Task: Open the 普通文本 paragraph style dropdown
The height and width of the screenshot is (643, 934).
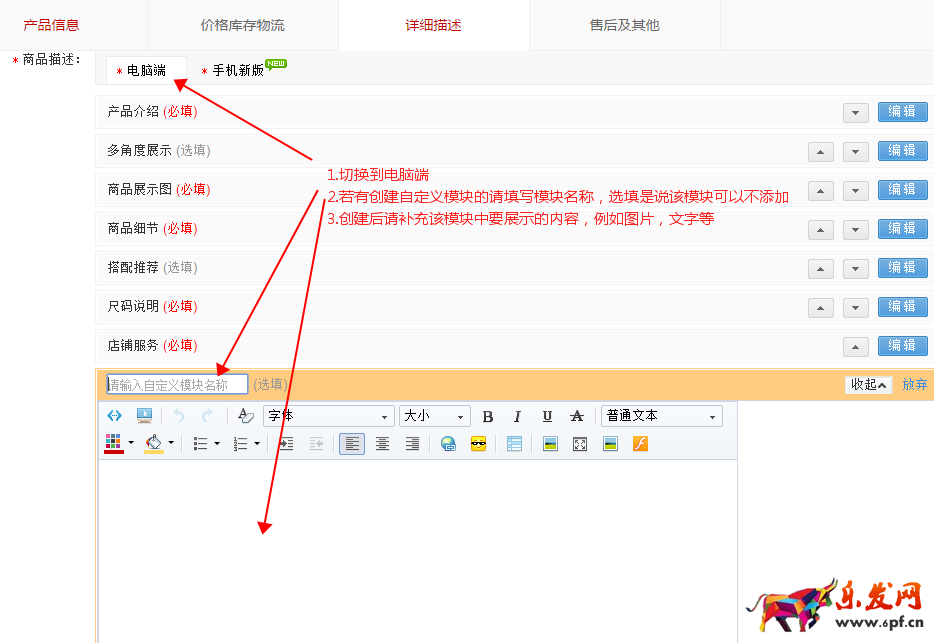Action: click(x=662, y=416)
